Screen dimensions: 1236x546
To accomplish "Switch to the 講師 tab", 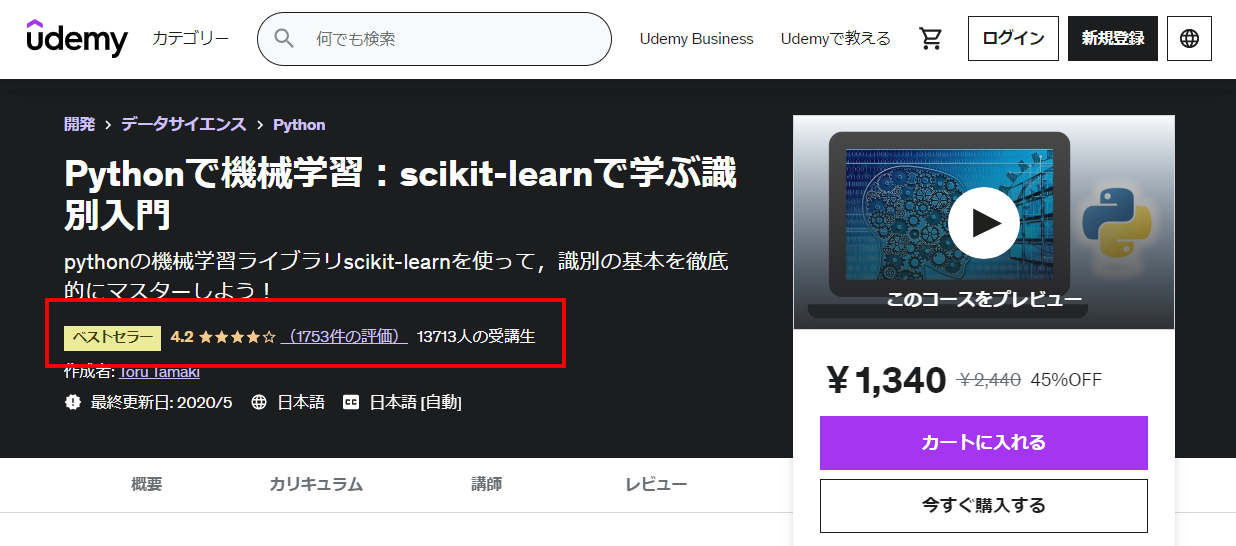I will coord(487,485).
